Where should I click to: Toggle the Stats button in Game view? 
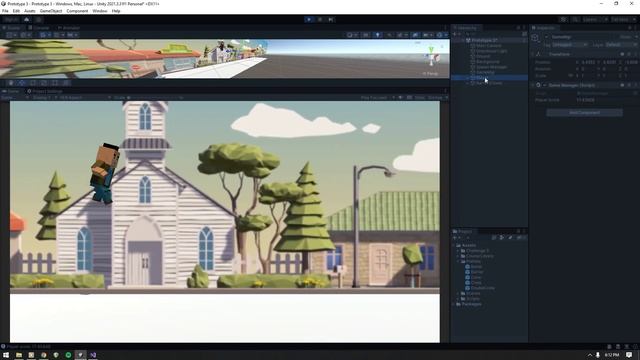pos(419,98)
